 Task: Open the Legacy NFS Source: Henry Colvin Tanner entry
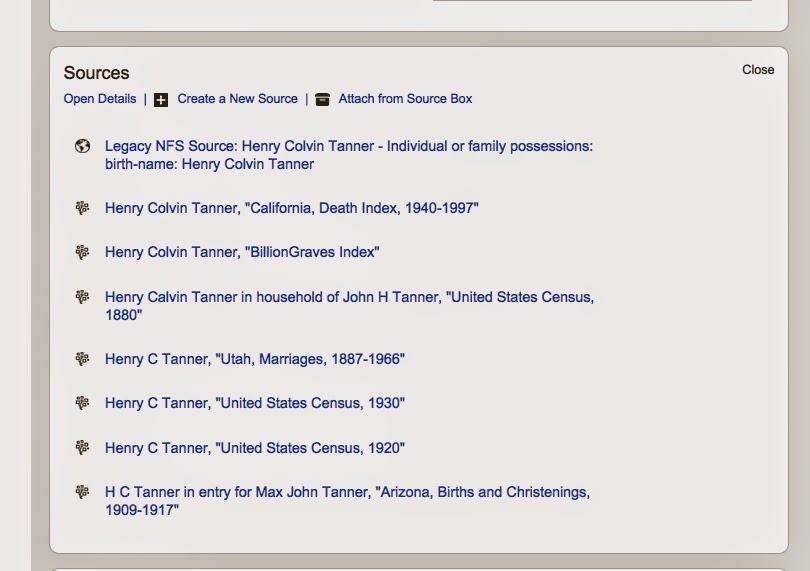point(349,155)
